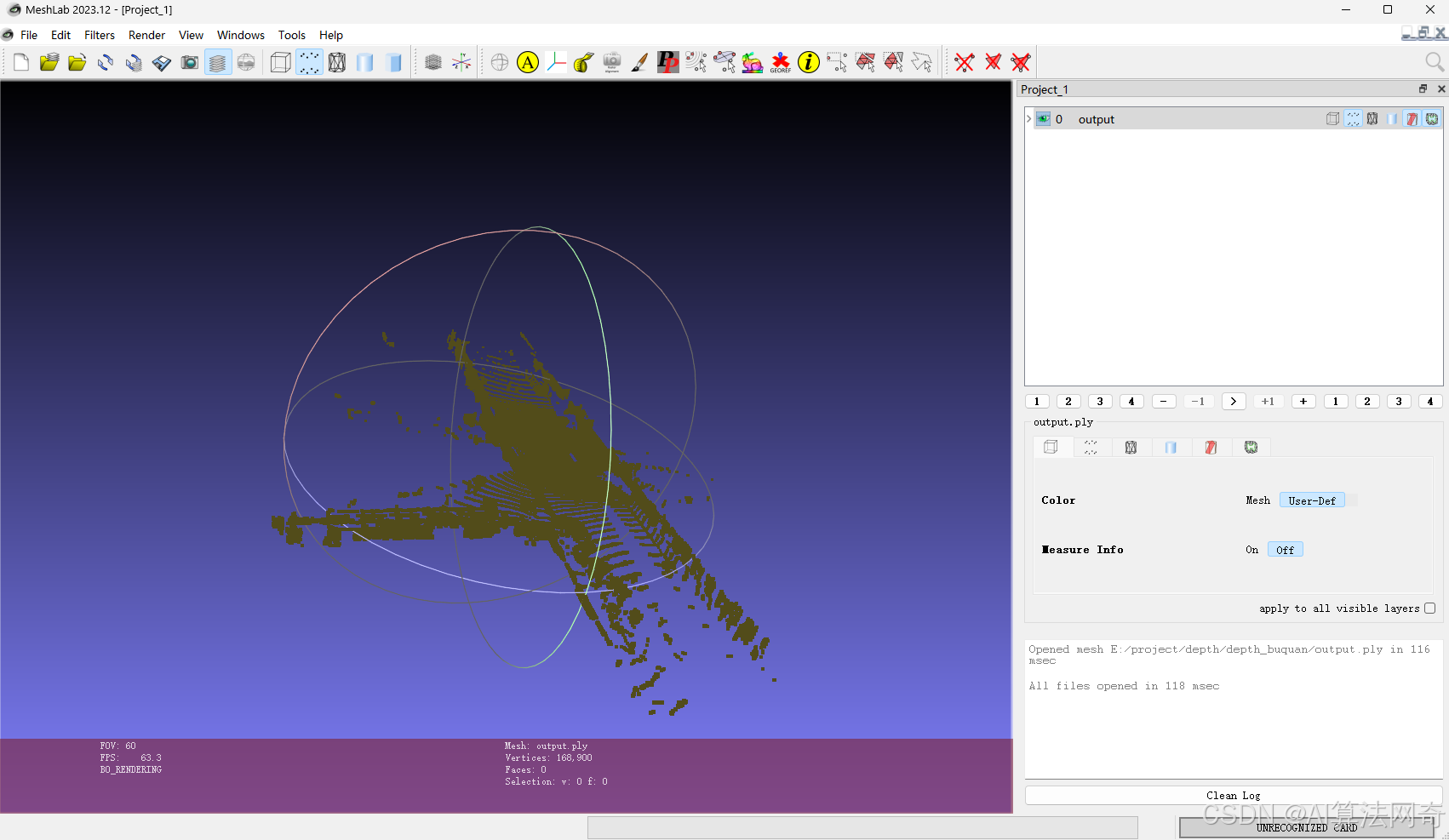Viewport: 1449px width, 840px height.
Task: Click the '>' step button
Action: (1234, 402)
